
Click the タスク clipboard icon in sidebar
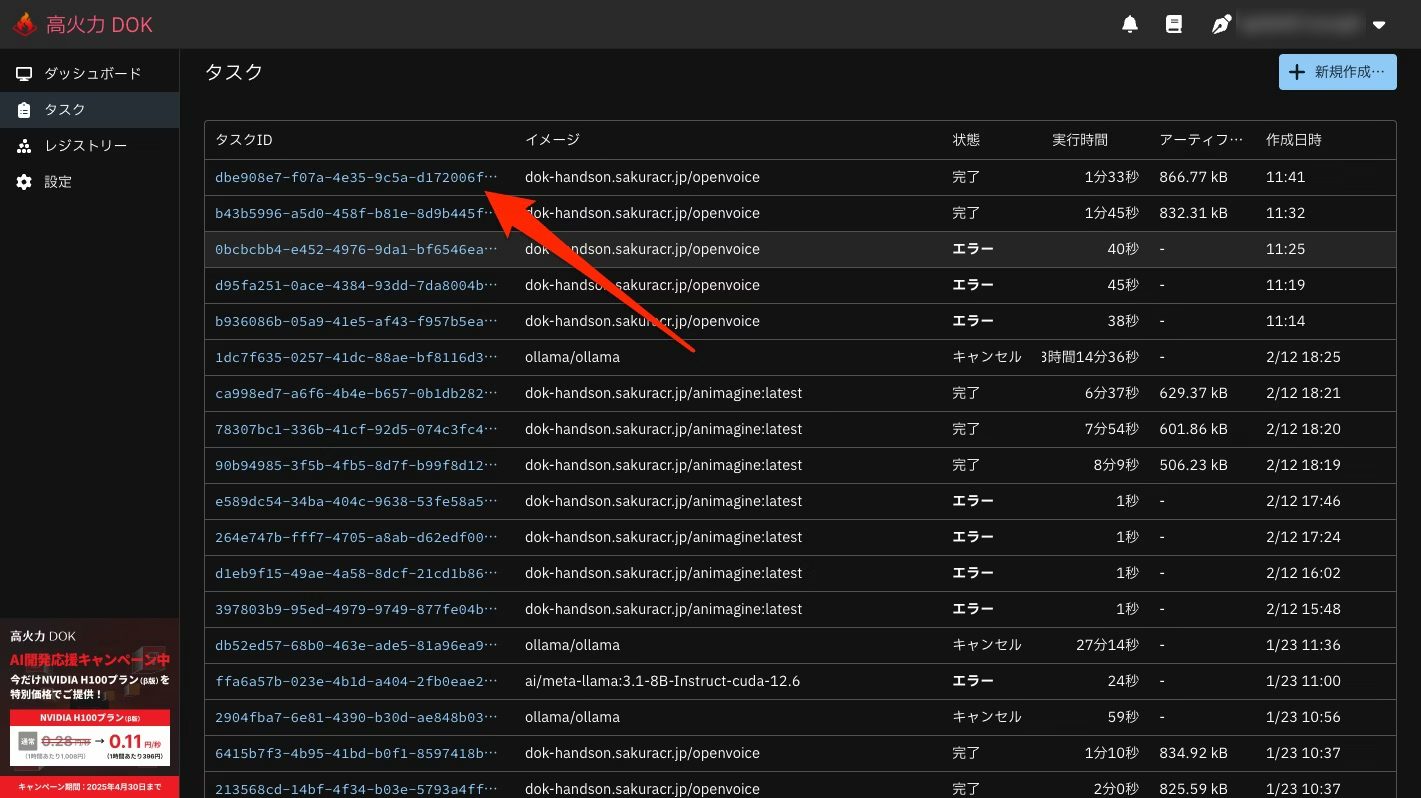[x=24, y=110]
